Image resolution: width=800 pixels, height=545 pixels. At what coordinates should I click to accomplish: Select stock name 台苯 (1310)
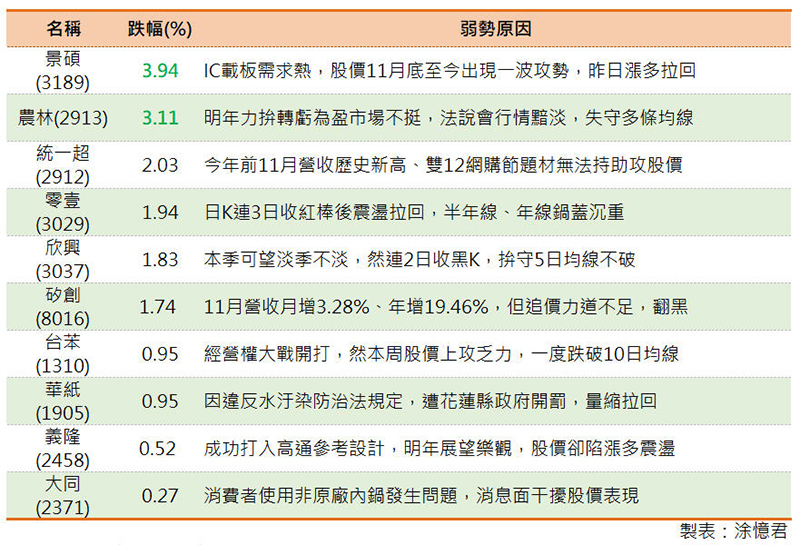tap(63, 354)
